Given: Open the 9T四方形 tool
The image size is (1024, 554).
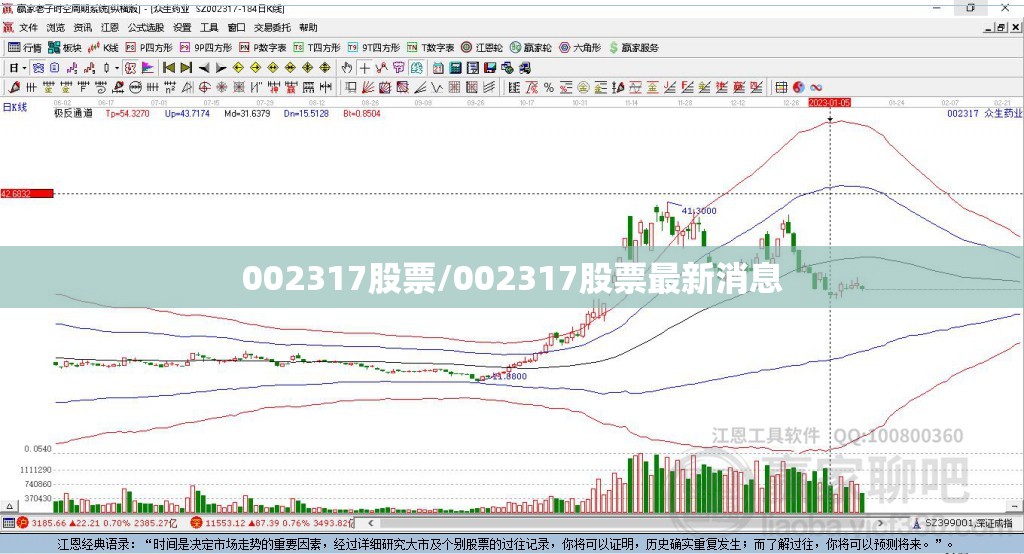Looking at the screenshot, I should (x=374, y=48).
